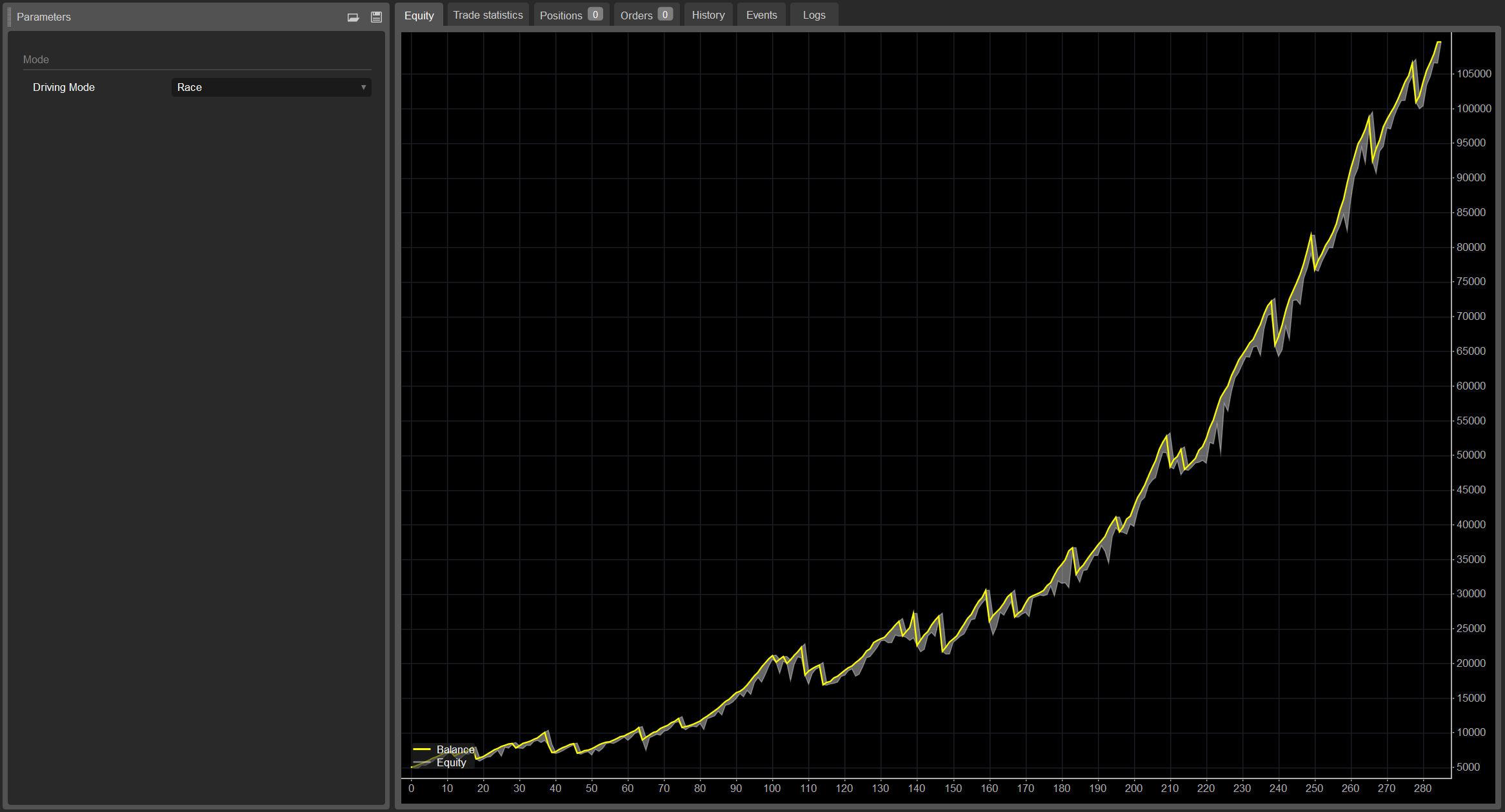The height and width of the screenshot is (812, 1505).
Task: View the Logs tab
Action: point(813,15)
